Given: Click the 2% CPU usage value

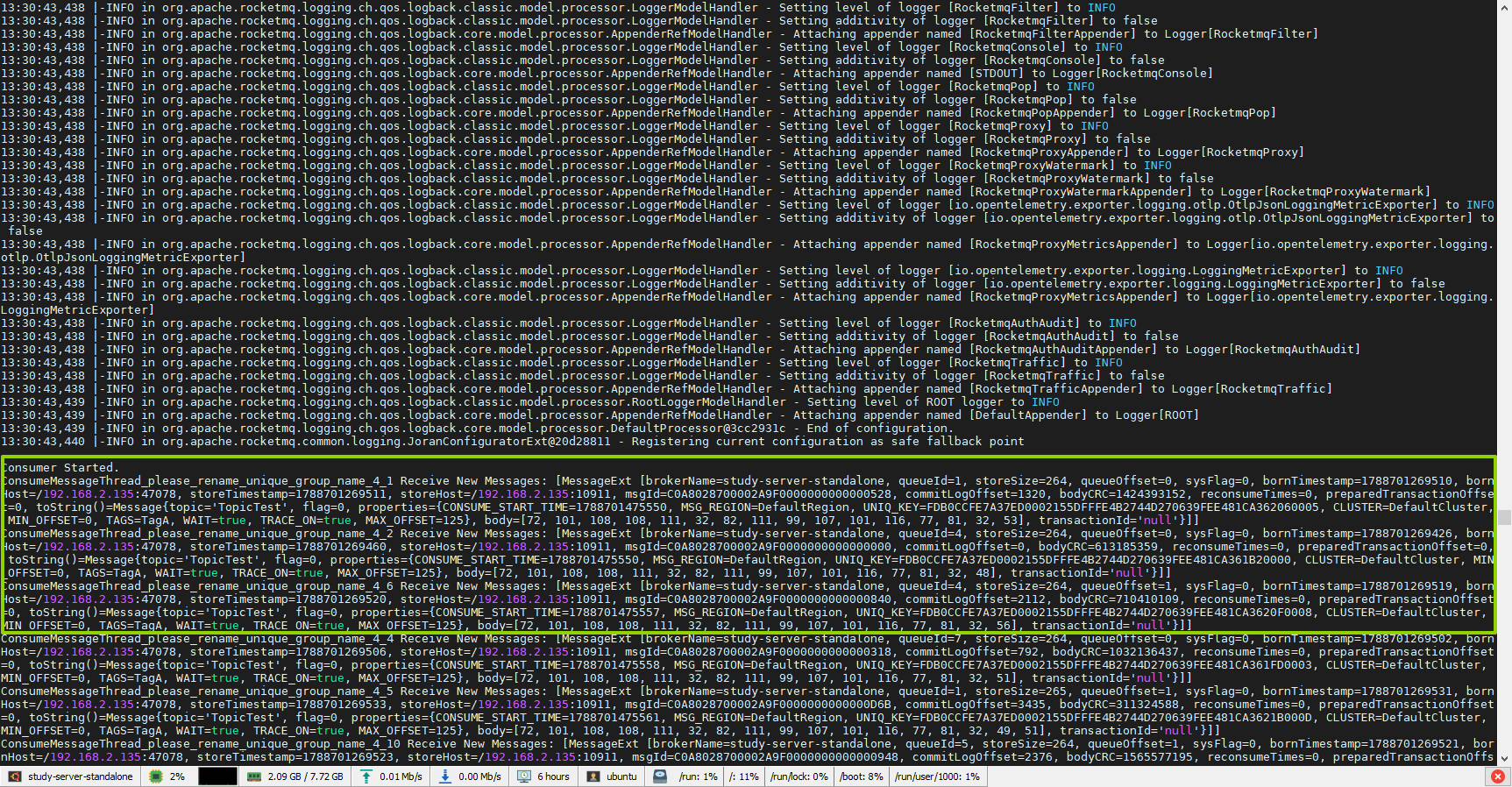Looking at the screenshot, I should click(x=177, y=776).
